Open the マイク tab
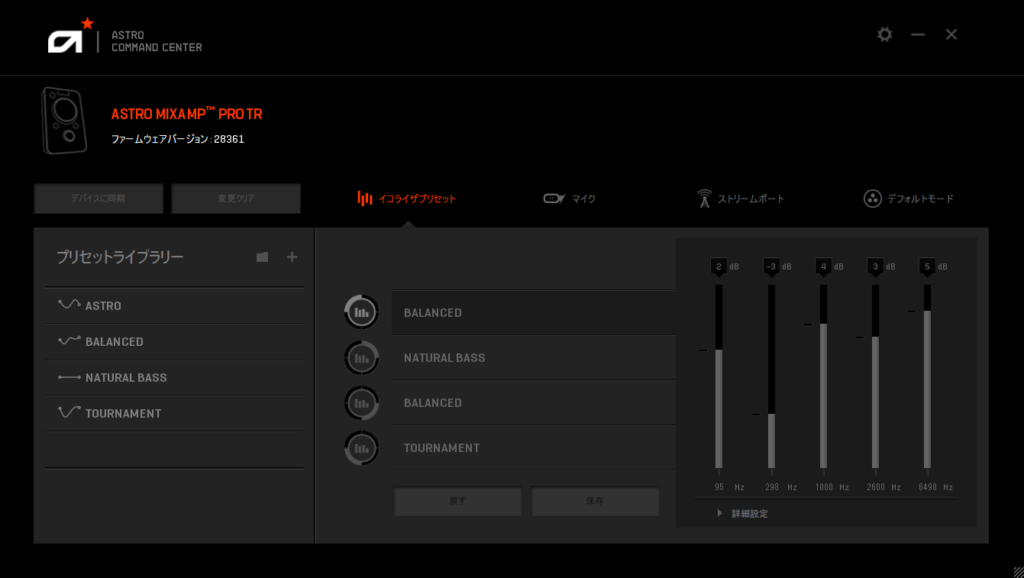Screen dimensions: 1024x578 pyautogui.click(x=569, y=199)
